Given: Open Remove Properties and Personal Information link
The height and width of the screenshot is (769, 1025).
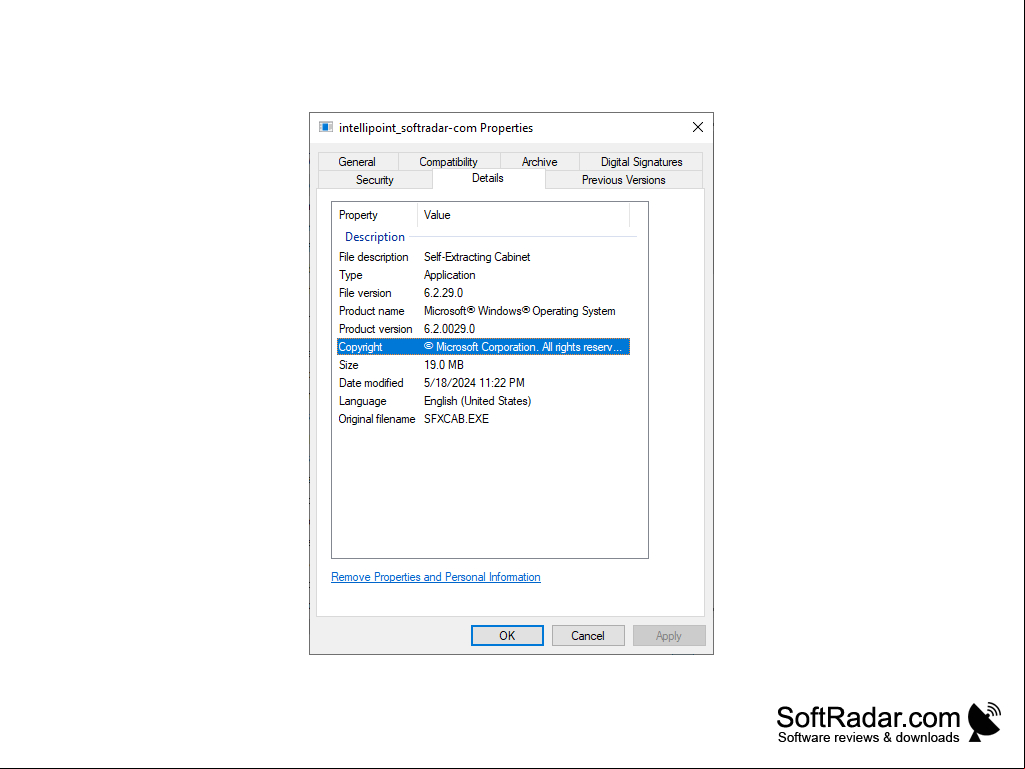Looking at the screenshot, I should [x=435, y=577].
